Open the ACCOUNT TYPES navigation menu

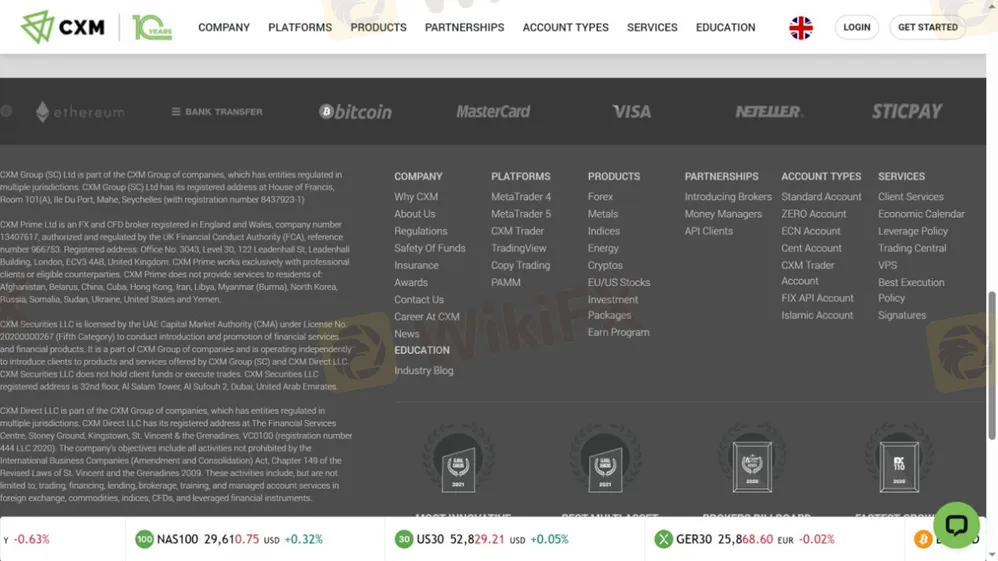[566, 27]
